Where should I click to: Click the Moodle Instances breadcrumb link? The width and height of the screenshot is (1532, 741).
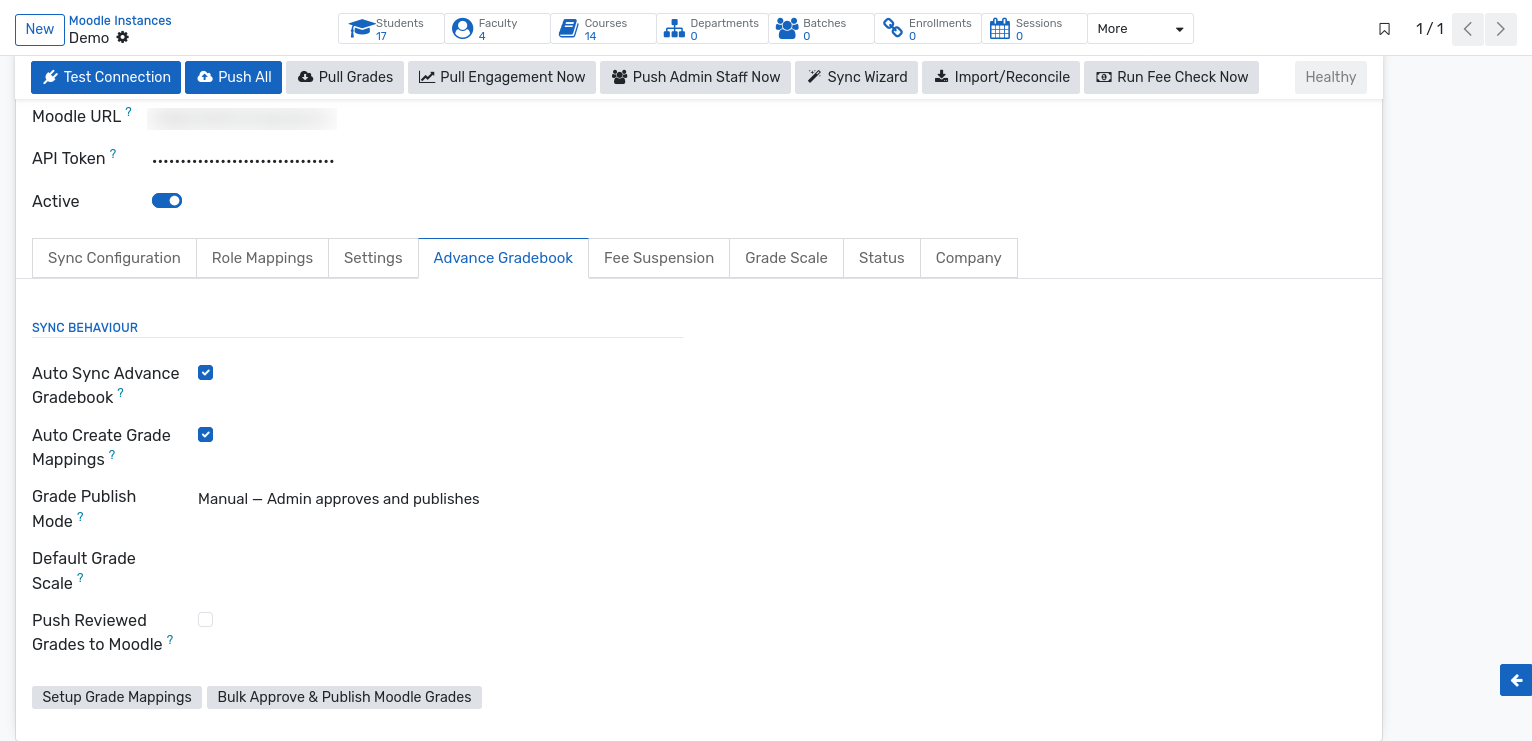coord(120,21)
